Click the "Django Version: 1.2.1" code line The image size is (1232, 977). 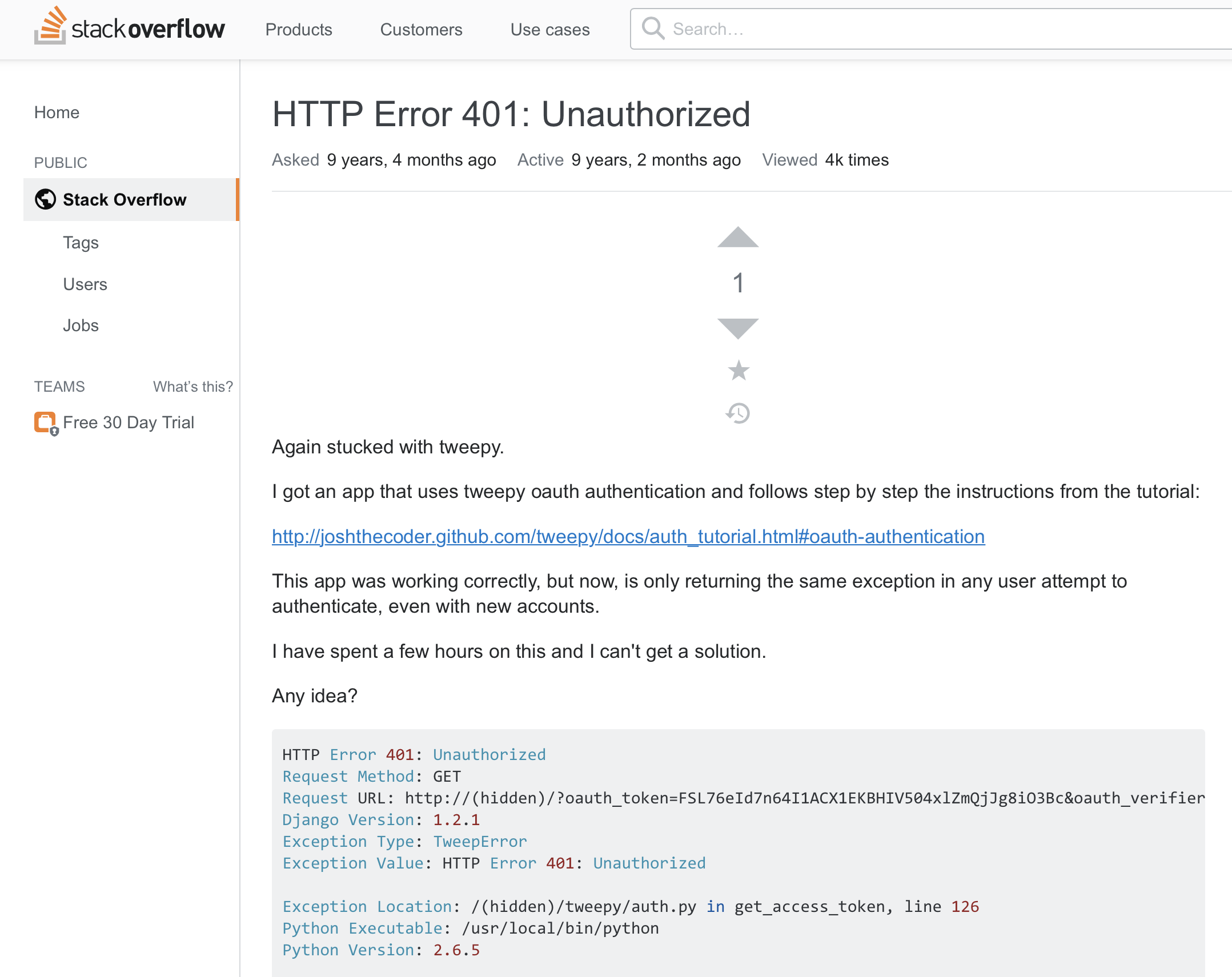[380, 819]
